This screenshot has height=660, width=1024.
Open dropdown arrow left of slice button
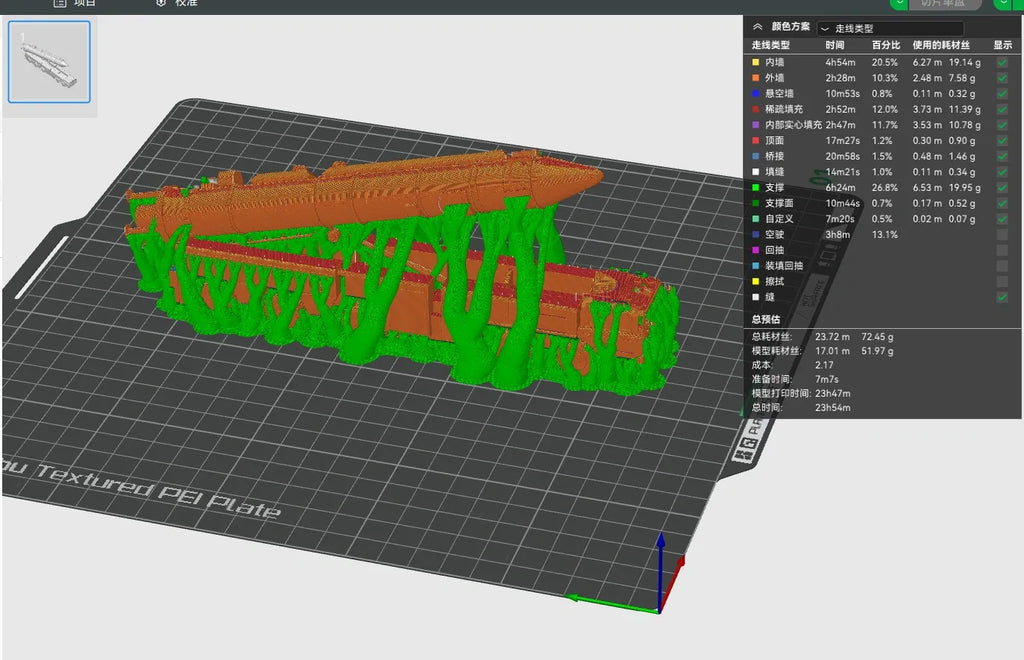[900, 3]
